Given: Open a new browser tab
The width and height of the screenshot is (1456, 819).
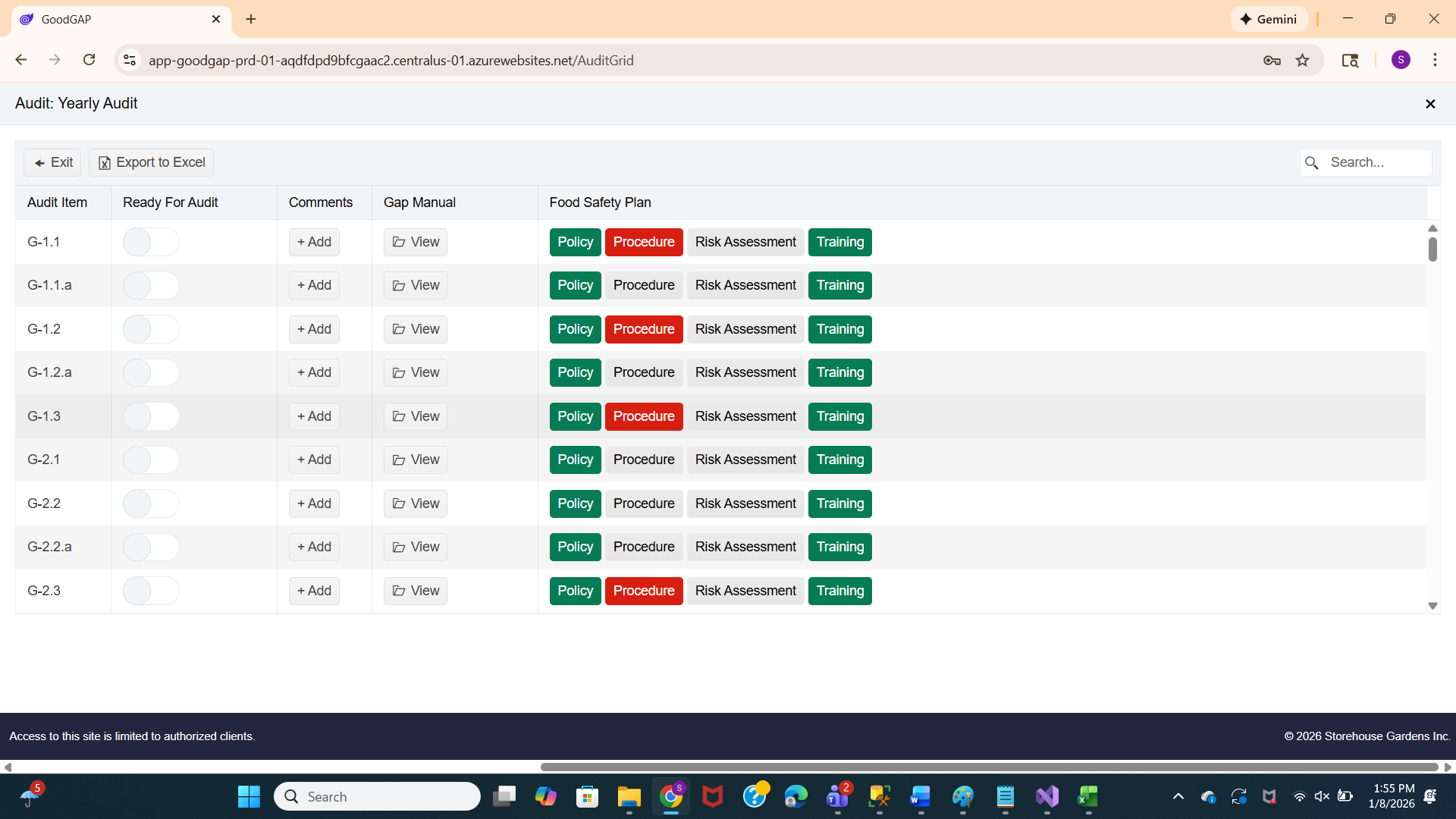Looking at the screenshot, I should (251, 19).
